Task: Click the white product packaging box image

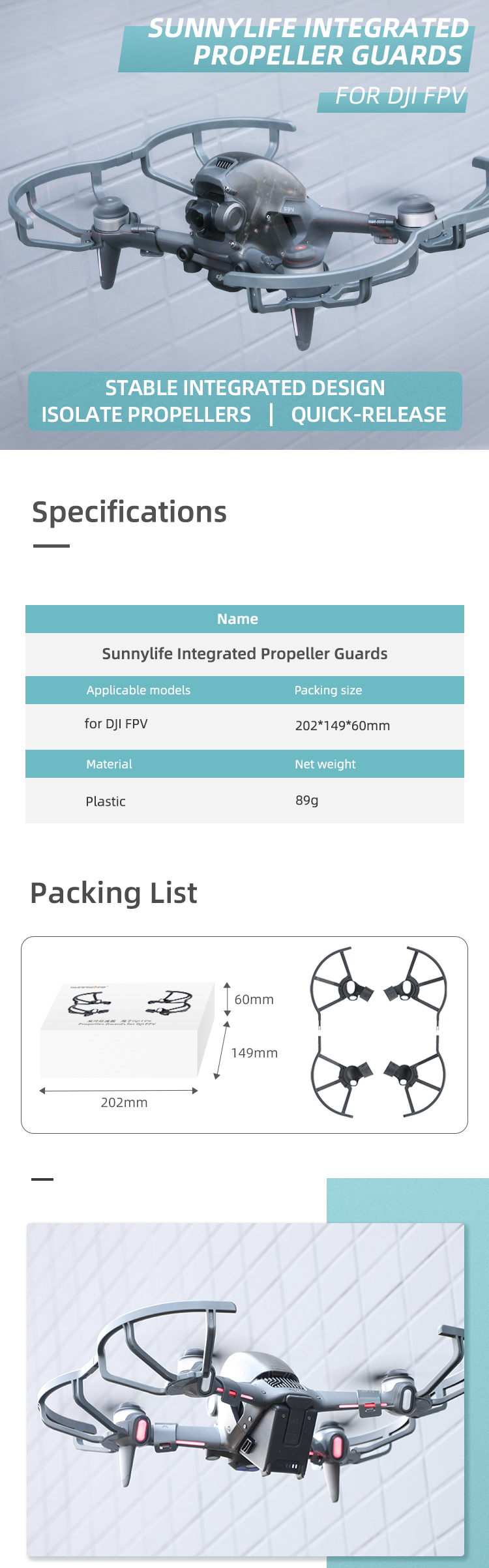Action: 127,1030
